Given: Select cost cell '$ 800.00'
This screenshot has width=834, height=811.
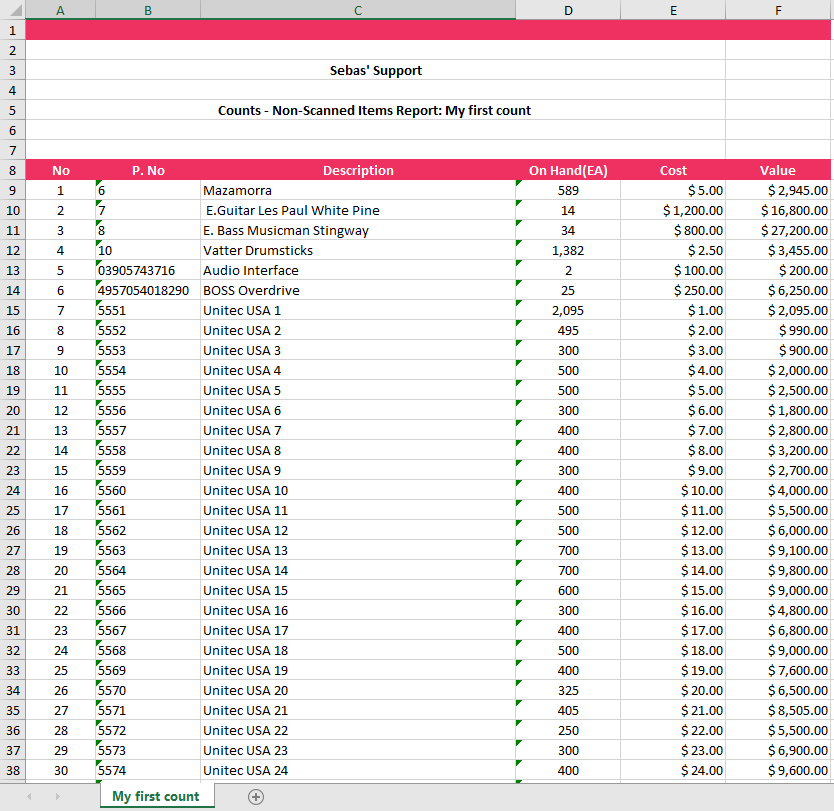Looking at the screenshot, I should 673,230.
